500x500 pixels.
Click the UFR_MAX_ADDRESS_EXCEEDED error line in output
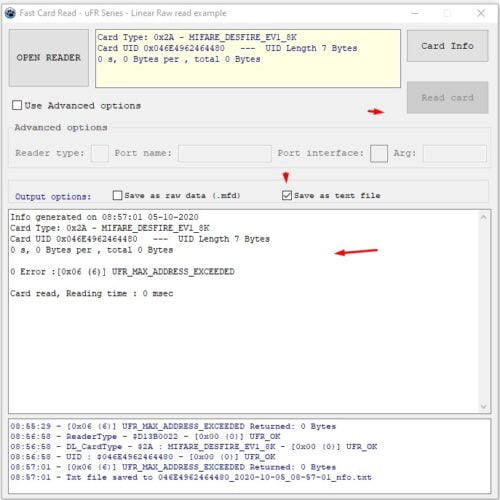pyautogui.click(x=122, y=272)
